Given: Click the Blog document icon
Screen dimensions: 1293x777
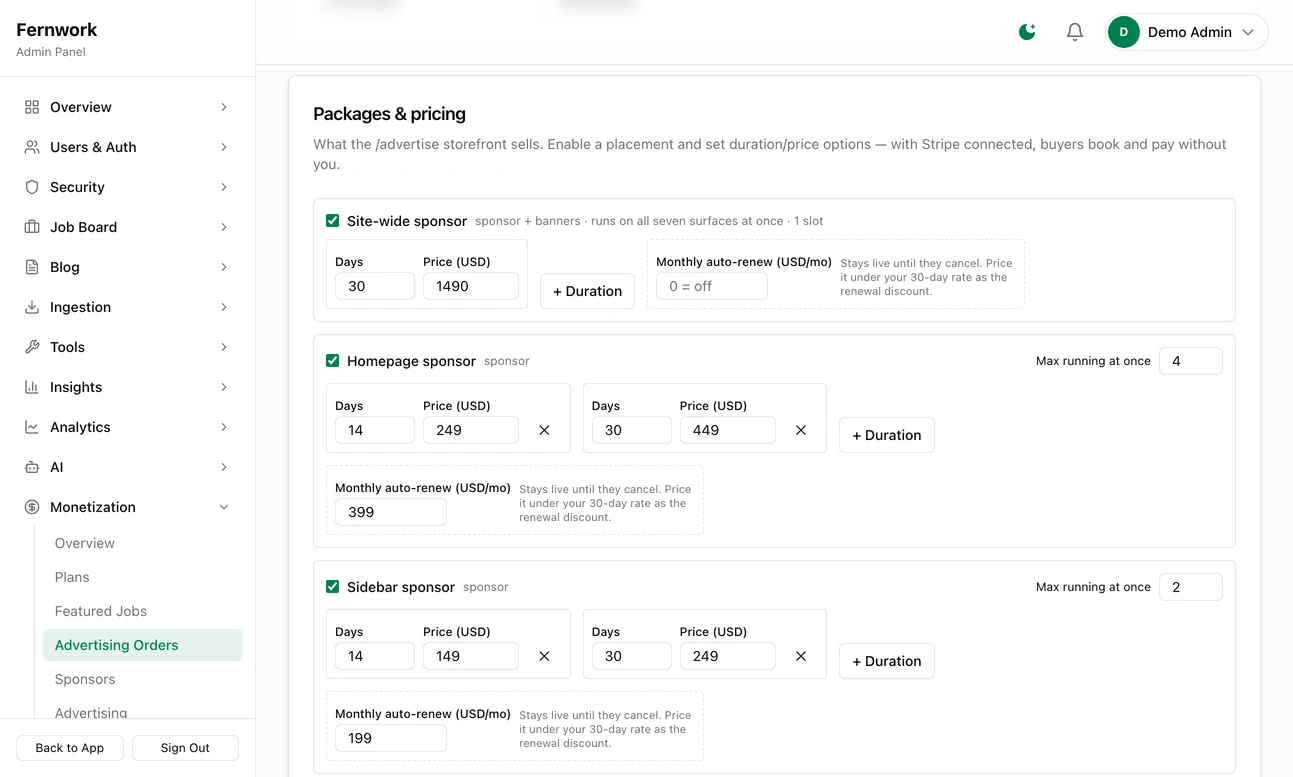Looking at the screenshot, I should (x=32, y=267).
